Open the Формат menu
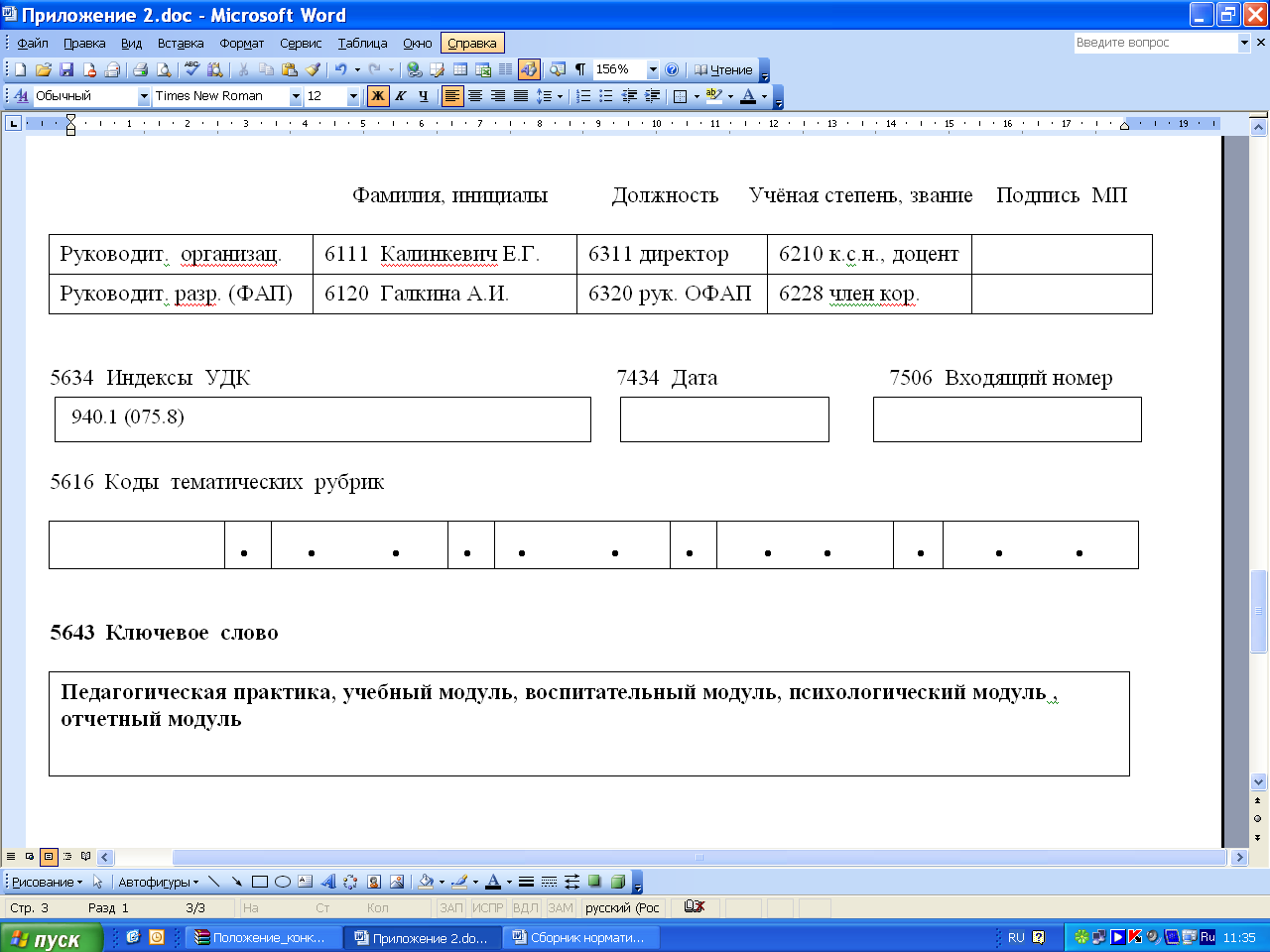Viewport: 1270px width, 952px height. coord(242,43)
